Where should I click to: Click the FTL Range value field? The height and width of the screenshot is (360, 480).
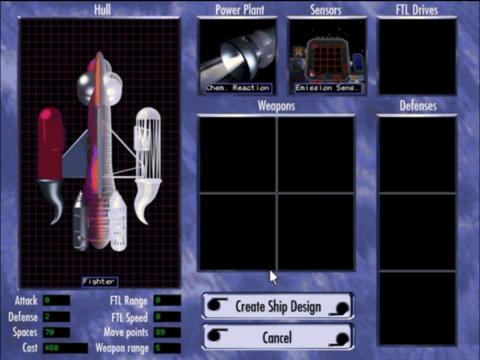[167, 300]
